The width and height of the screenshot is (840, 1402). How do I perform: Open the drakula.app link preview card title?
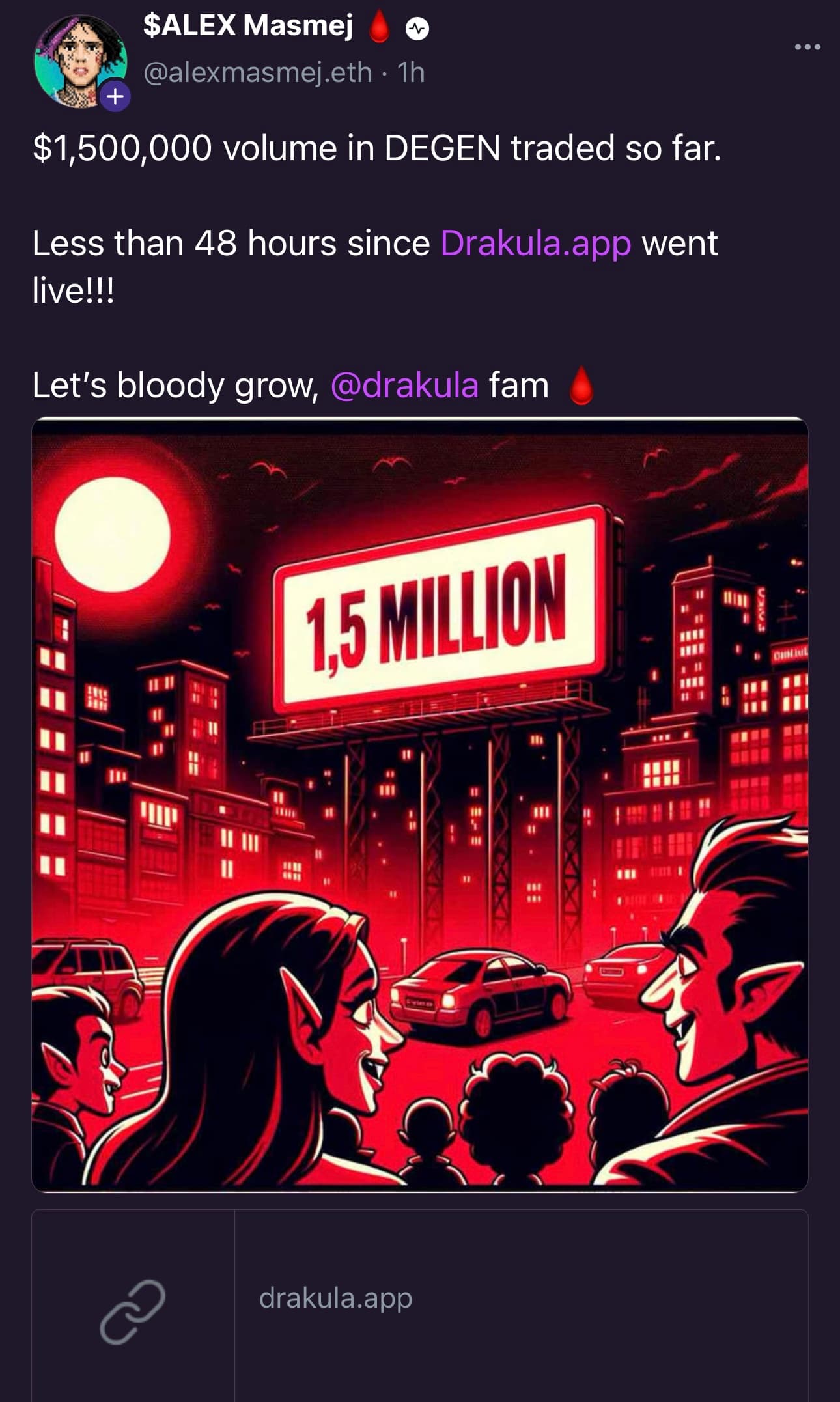tap(335, 1297)
